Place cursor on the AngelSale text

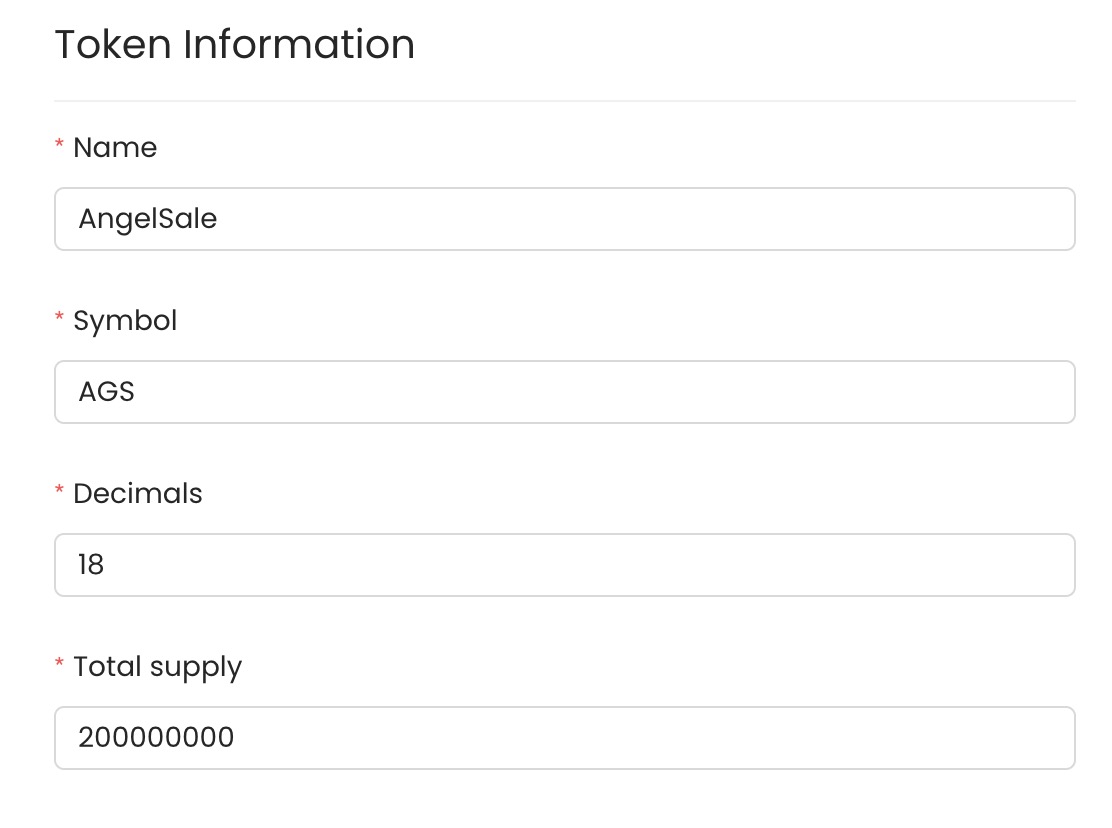coord(148,219)
